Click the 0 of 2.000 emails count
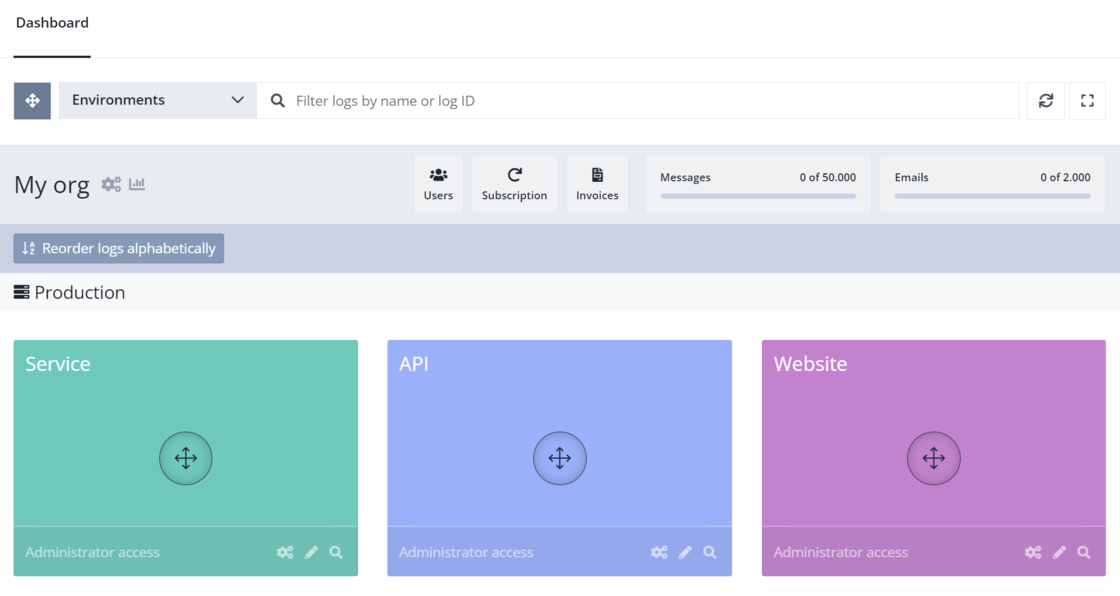This screenshot has width=1120, height=596. pyautogui.click(x=1065, y=177)
